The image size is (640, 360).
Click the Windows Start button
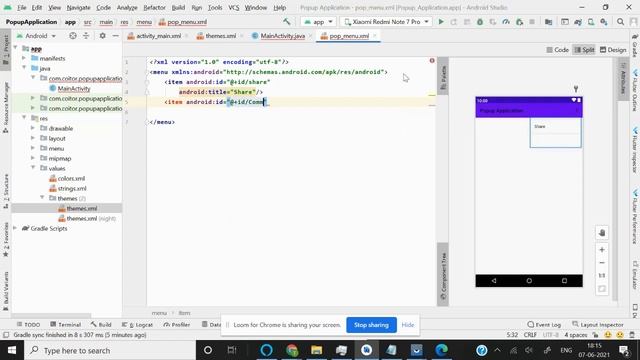(12, 350)
